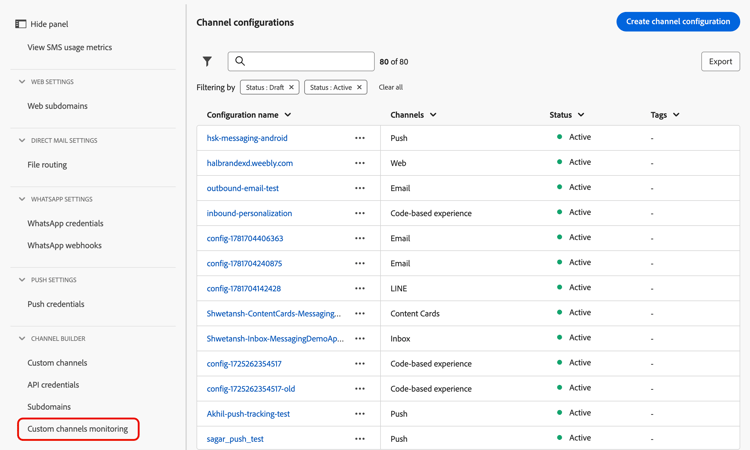Click into the configuration search field

click(301, 61)
